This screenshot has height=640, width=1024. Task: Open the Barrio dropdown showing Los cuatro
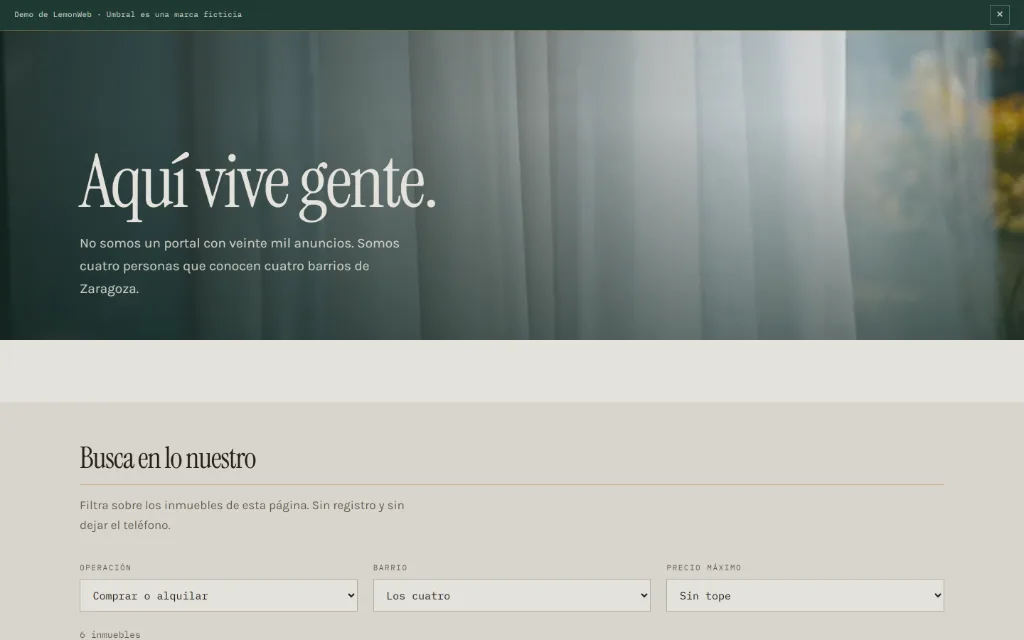[511, 596]
